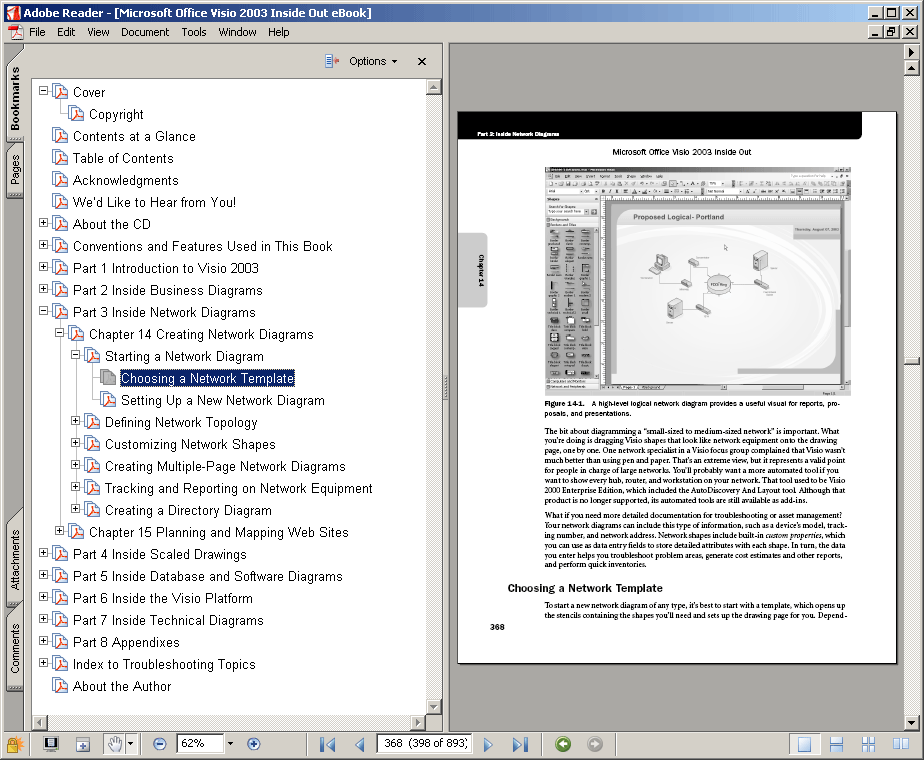Click the Adobe PDF document icon in menu bar
The height and width of the screenshot is (760, 924).
click(15, 32)
